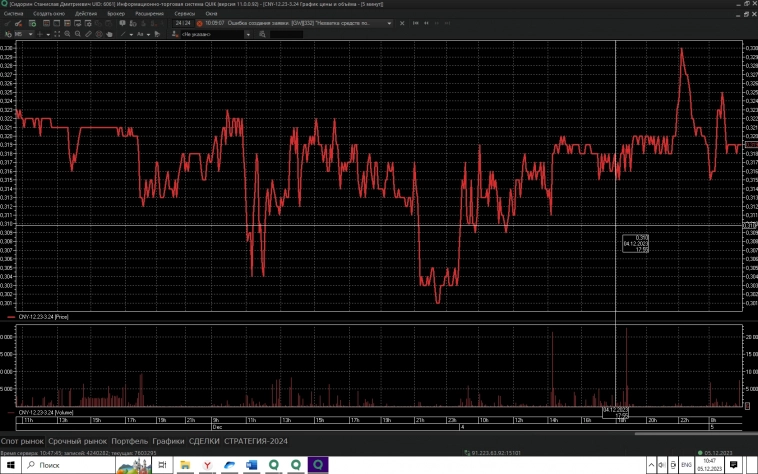Screen dimensions: 758x474
Task: Open Microsoft Edge from the taskbar
Action: click(x=229, y=466)
